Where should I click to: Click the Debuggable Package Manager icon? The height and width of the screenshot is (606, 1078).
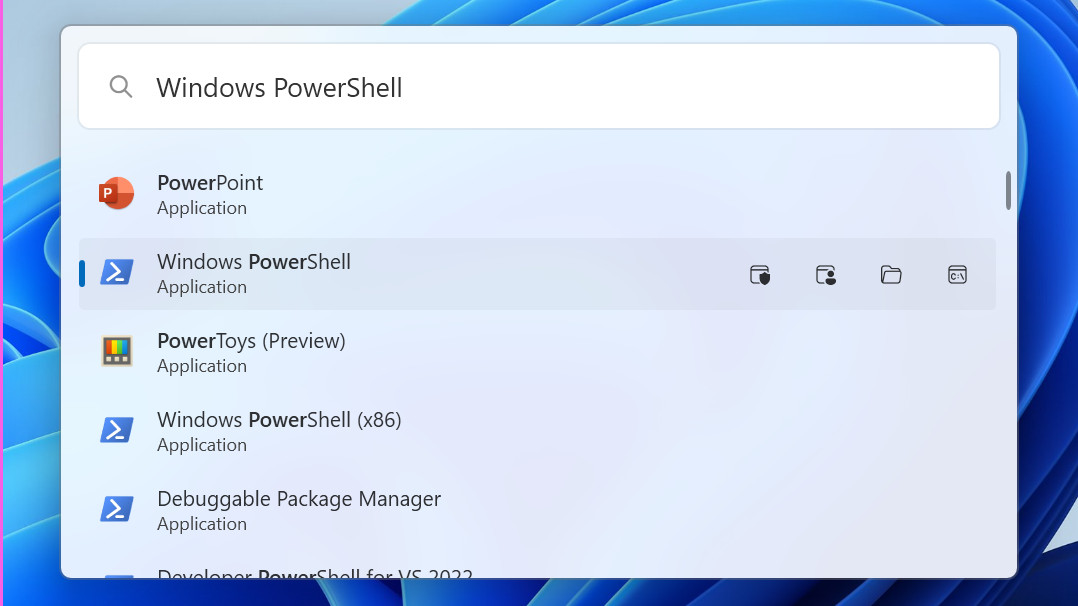(117, 509)
